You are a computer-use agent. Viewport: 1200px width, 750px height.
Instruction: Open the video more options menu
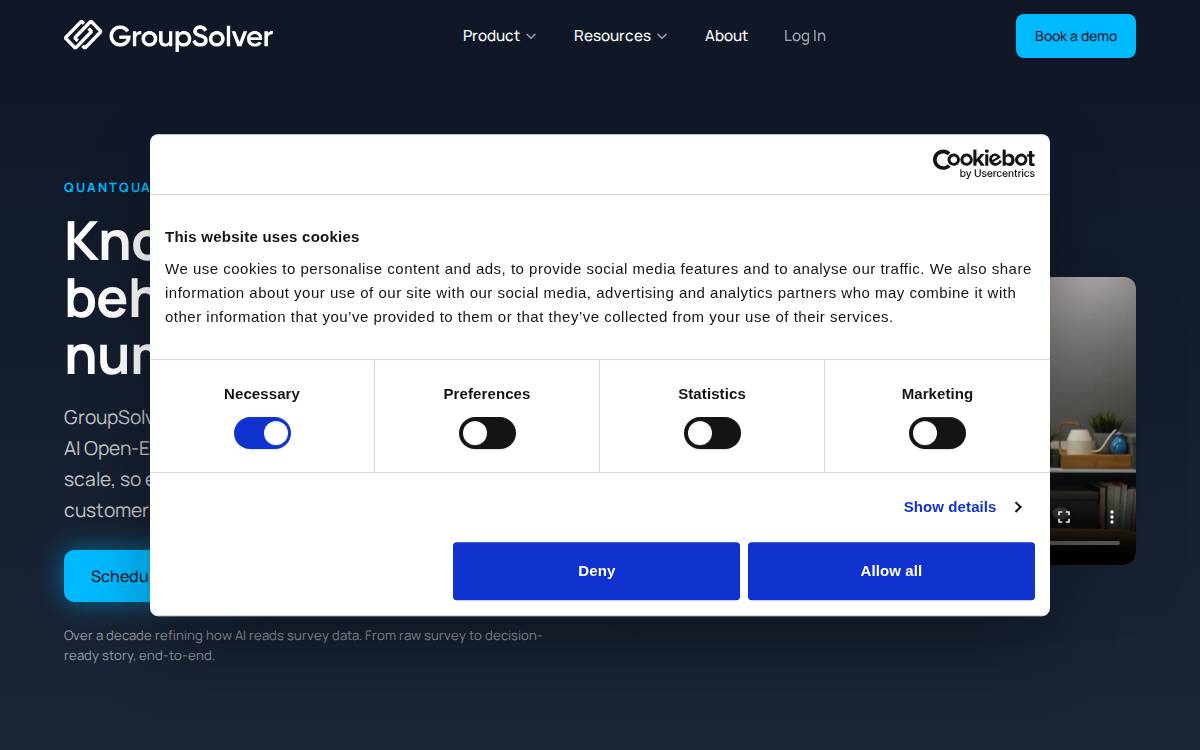click(1111, 517)
